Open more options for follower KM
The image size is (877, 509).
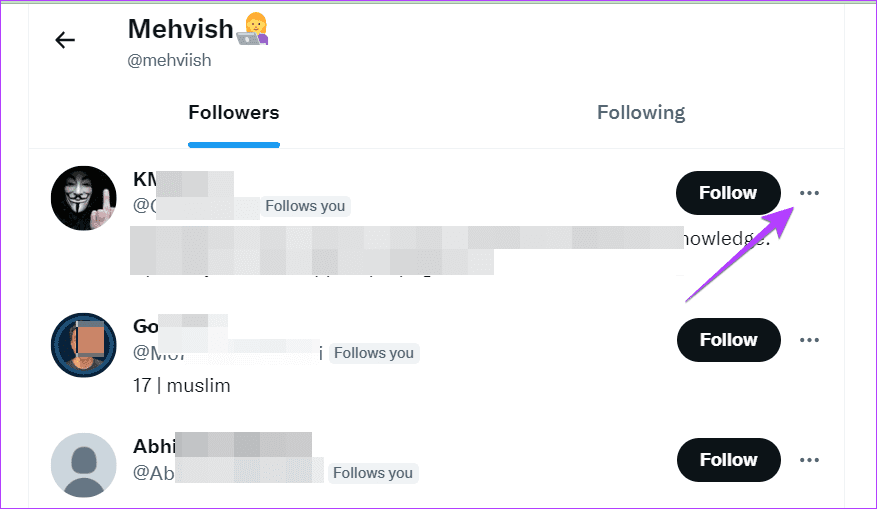click(809, 193)
